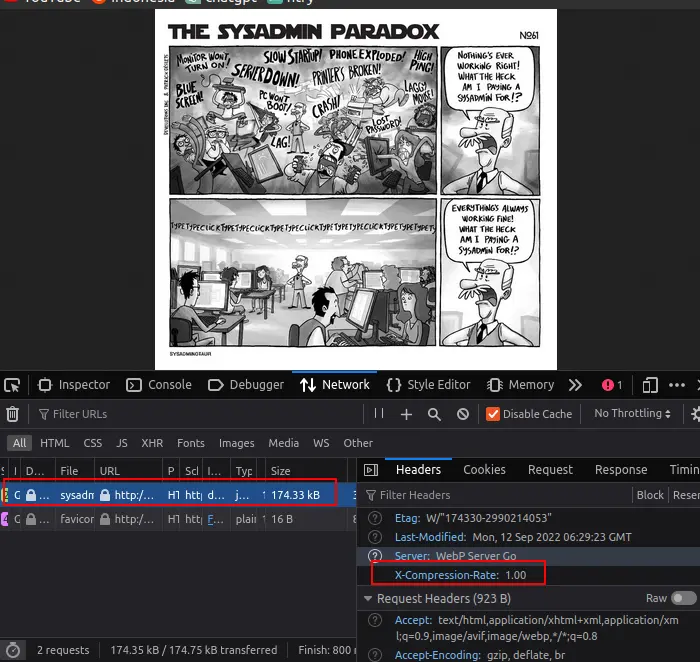
Task: Open request blocking icon
Action: tap(463, 414)
